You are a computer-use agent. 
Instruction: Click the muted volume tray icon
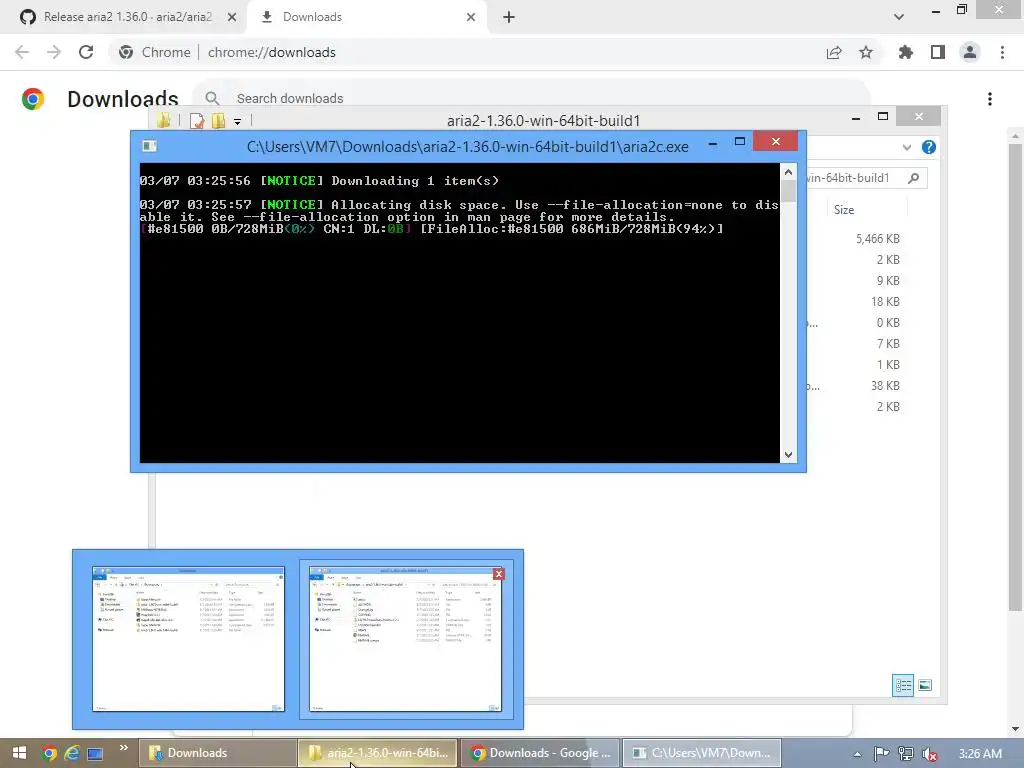(930, 754)
